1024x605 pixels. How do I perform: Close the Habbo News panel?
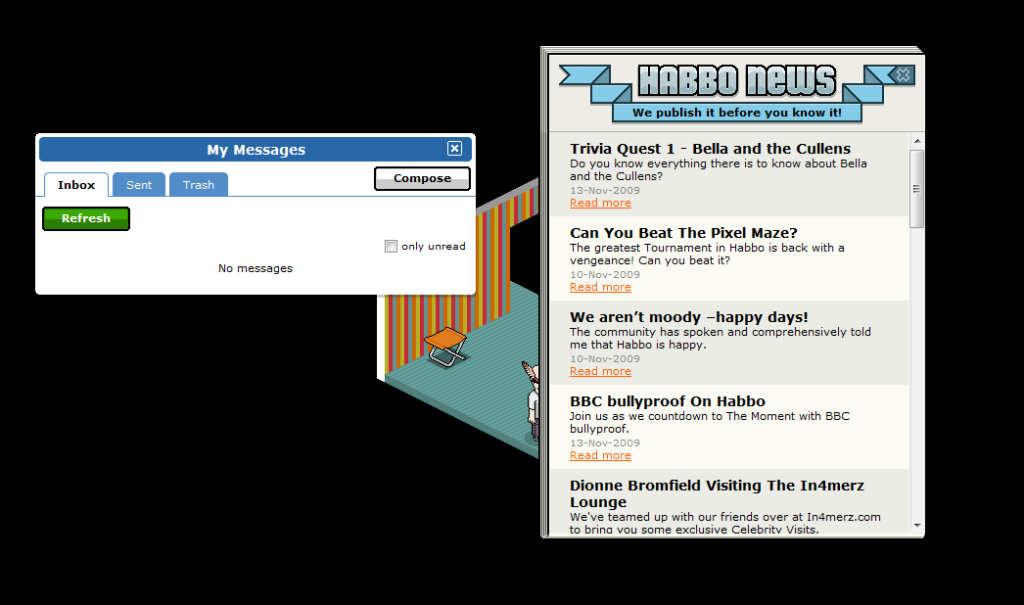point(902,75)
